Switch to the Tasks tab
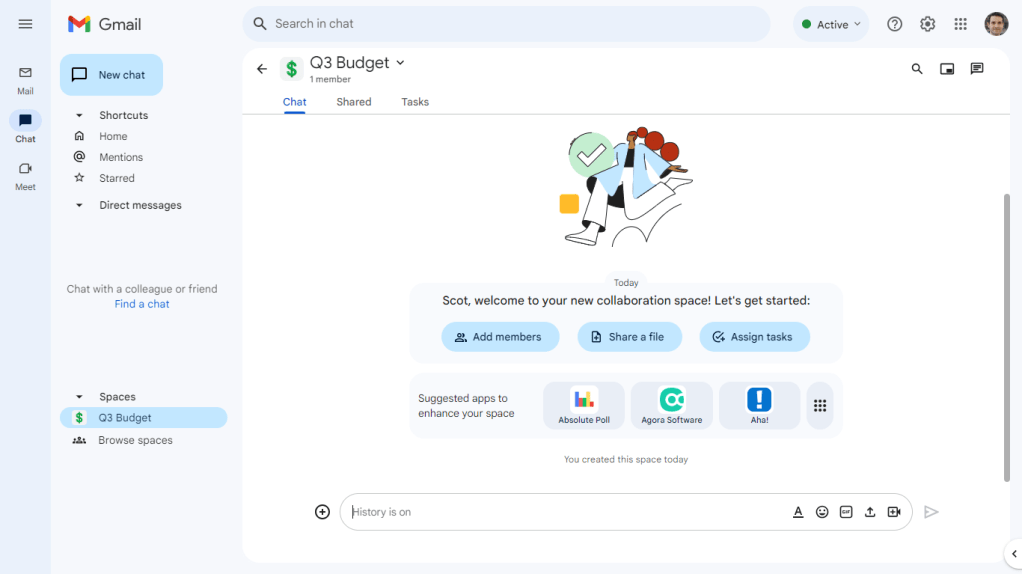This screenshot has height=574, width=1022. [x=415, y=102]
